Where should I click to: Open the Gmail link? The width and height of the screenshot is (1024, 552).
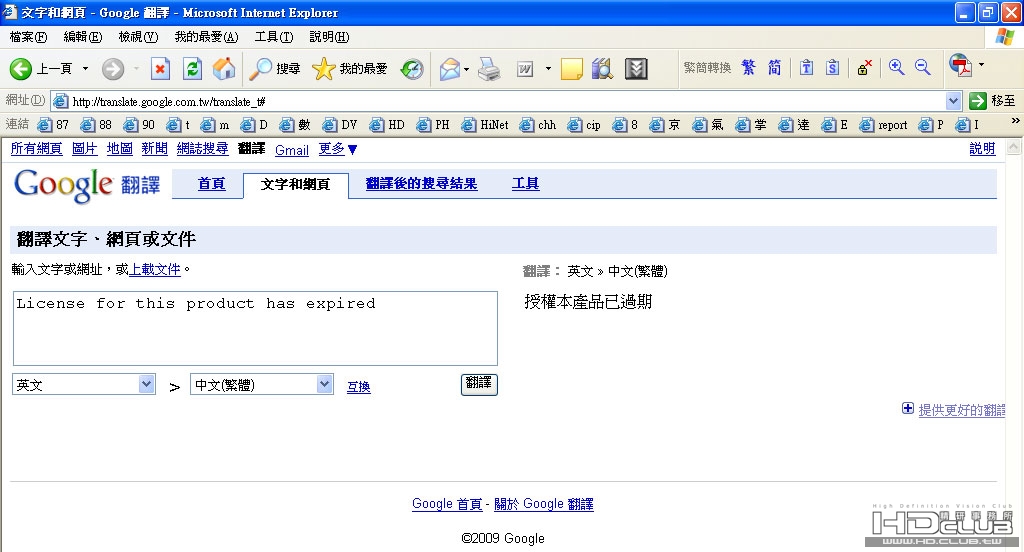pyautogui.click(x=292, y=150)
